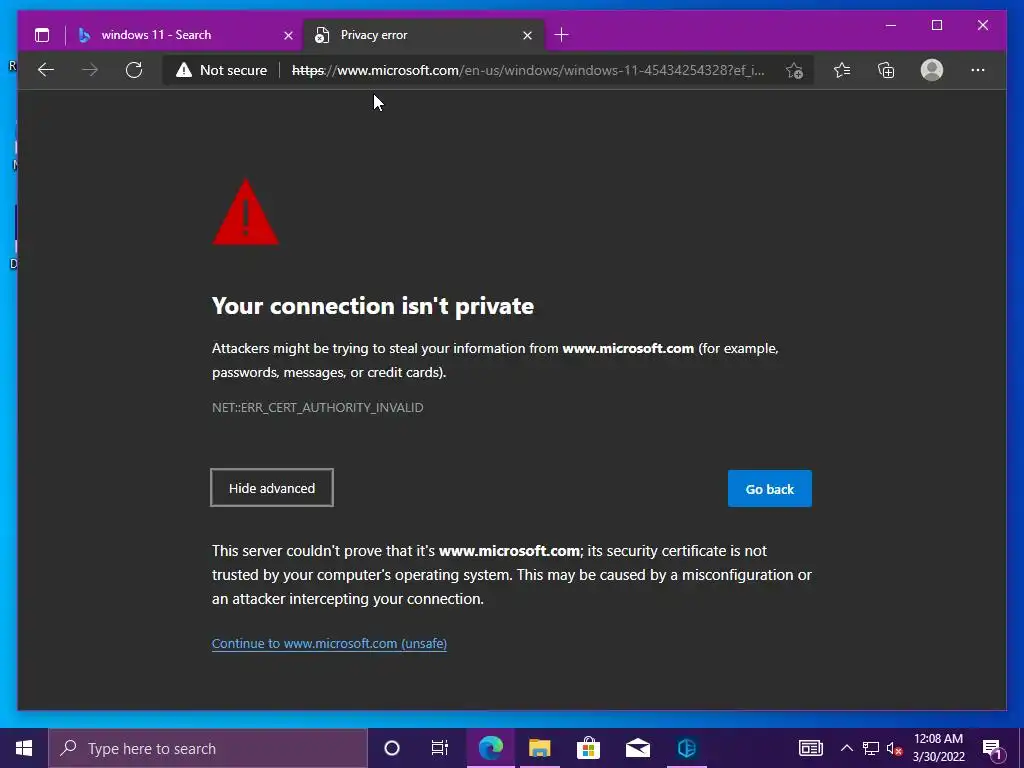Open the clock showing 12:08 AM
Viewport: 1024px width, 768px height.
(x=938, y=748)
